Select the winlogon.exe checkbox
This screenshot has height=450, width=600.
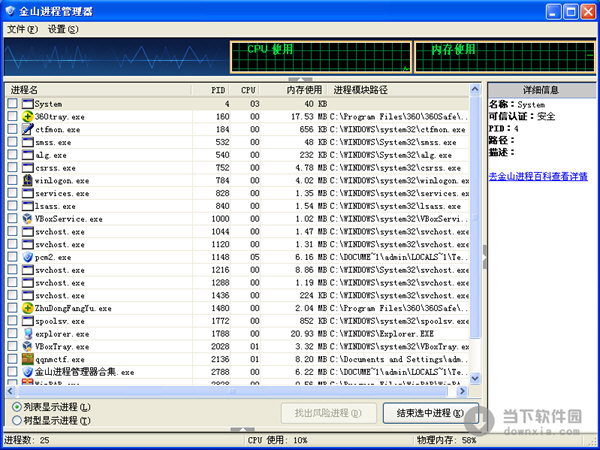12,180
